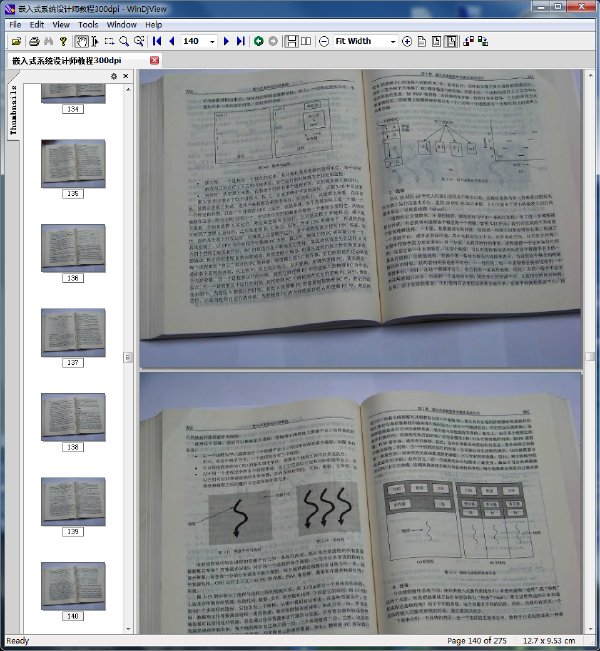
Task: Go to next page
Action: click(226, 41)
